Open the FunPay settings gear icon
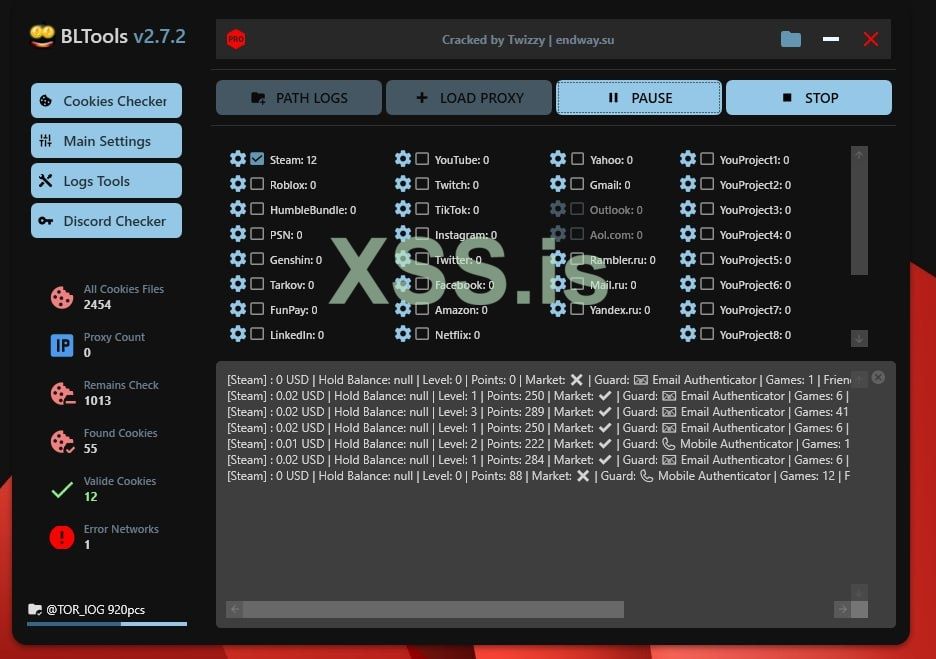The image size is (936, 659). click(x=238, y=309)
